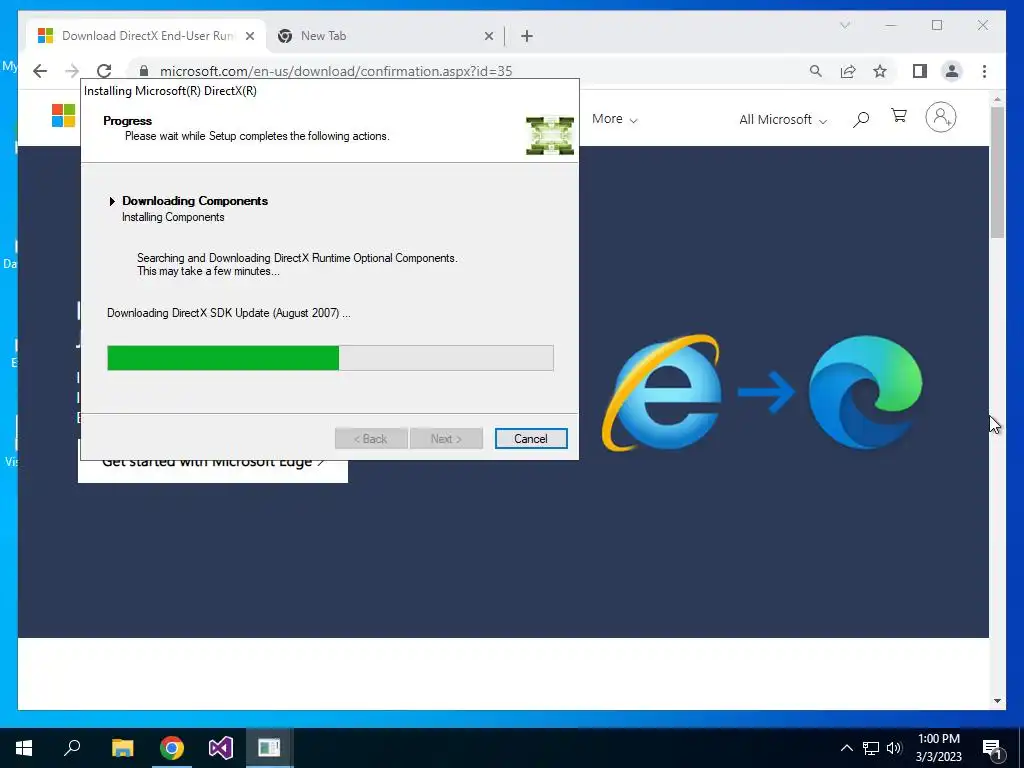Click the Microsoft logo on the page
Viewport: 1024px width, 768px height.
click(x=63, y=116)
